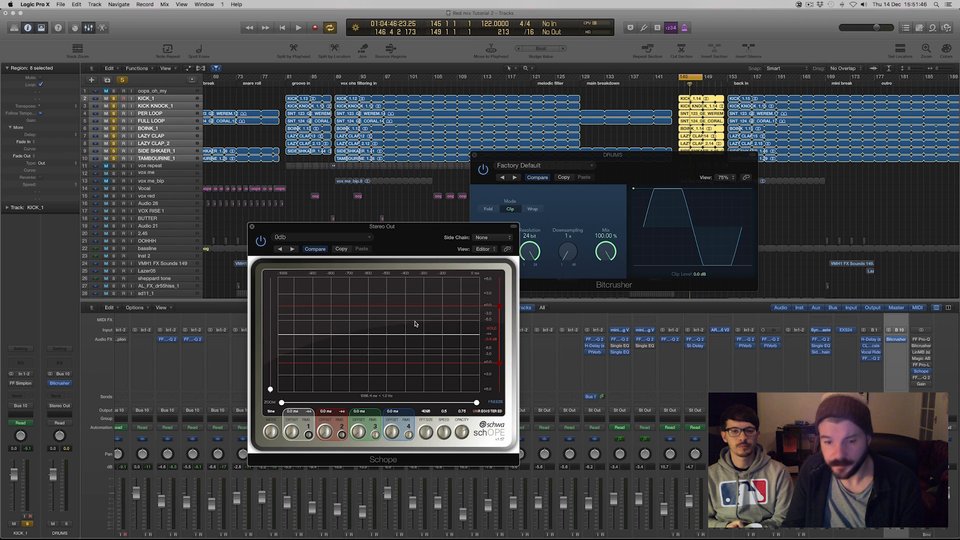
Task: Open the Media Browser icon
Action: tap(947, 28)
